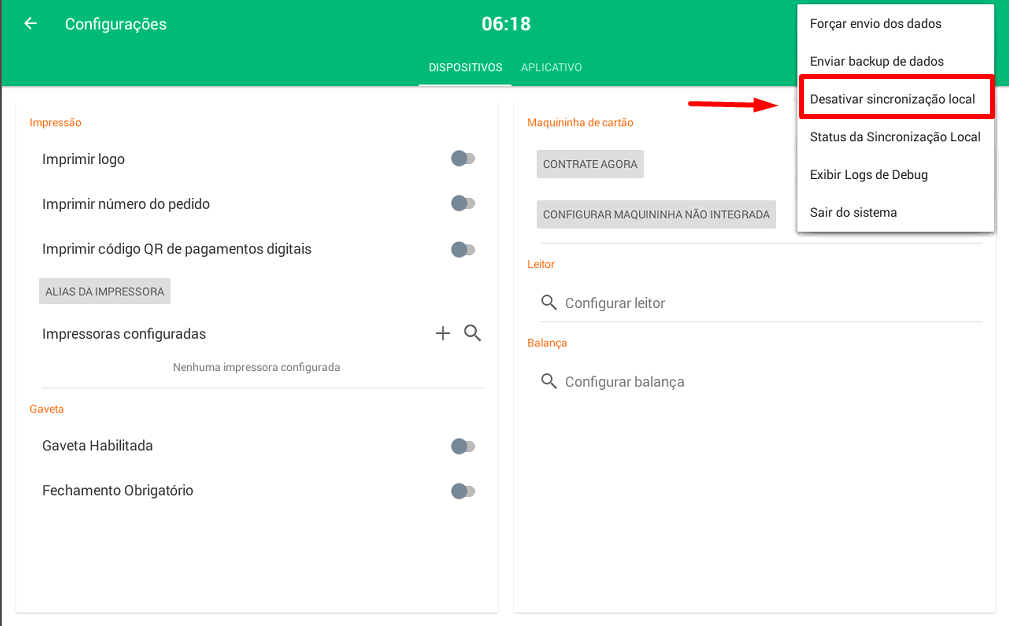This screenshot has height=626, width=1009.
Task: Click the Impressoras configuradas label
Action: click(124, 334)
